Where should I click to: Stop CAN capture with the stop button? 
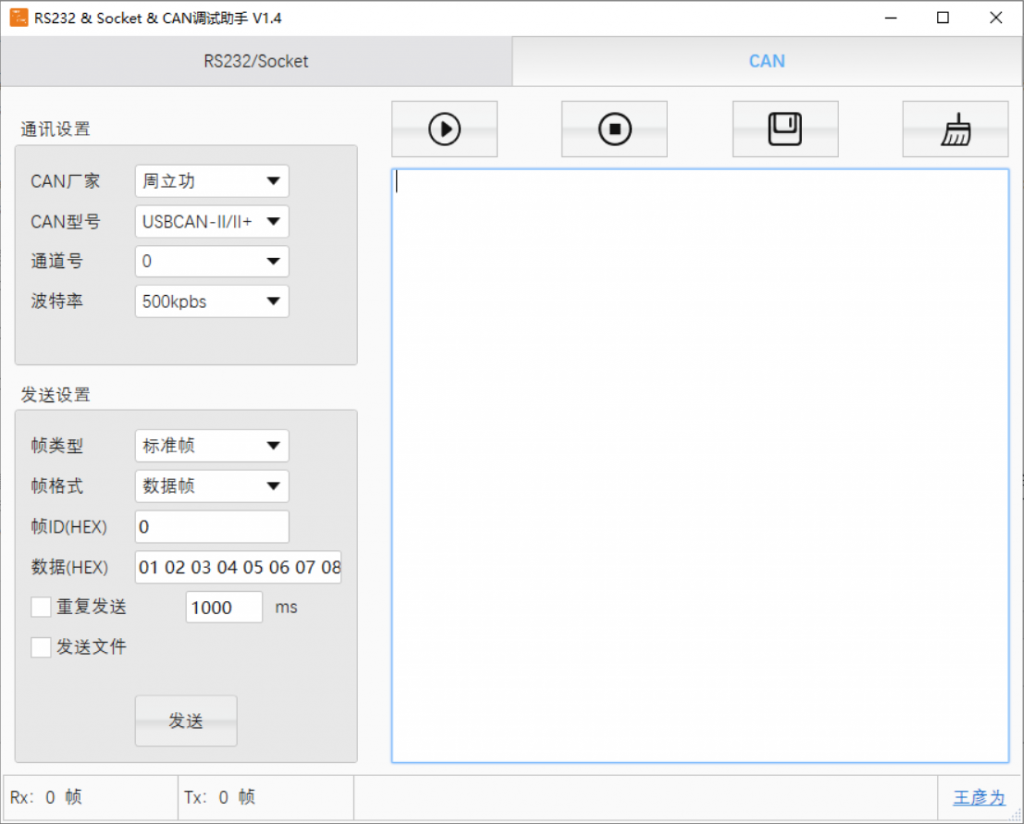pyautogui.click(x=615, y=129)
